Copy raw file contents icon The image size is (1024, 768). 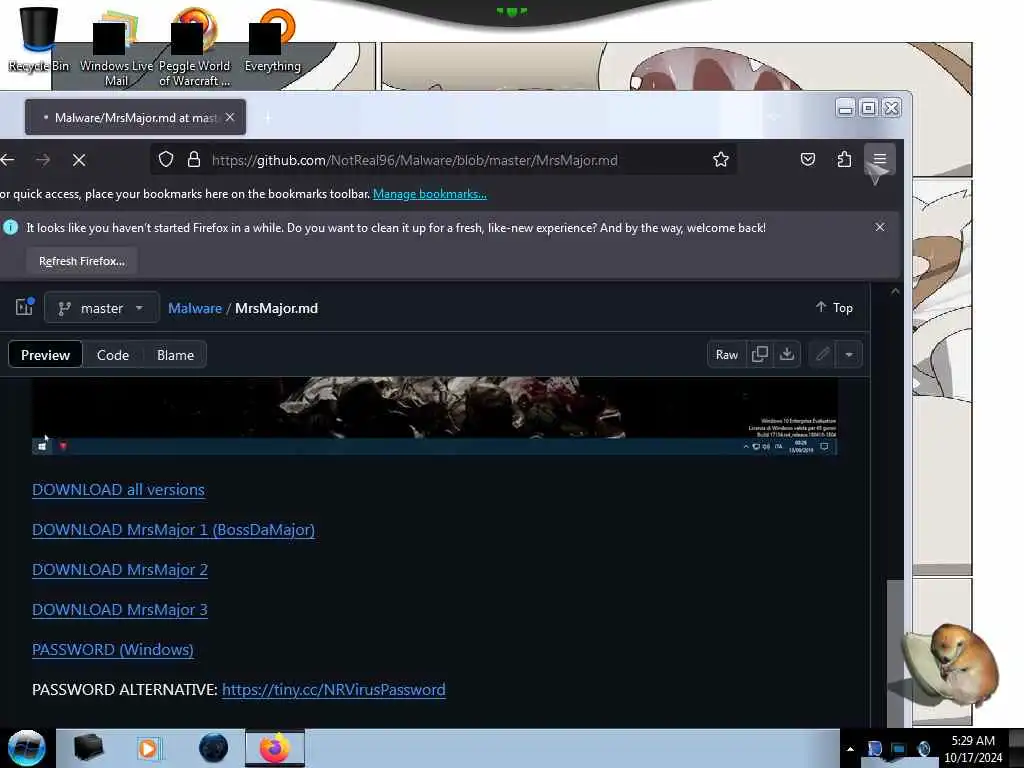coord(760,355)
